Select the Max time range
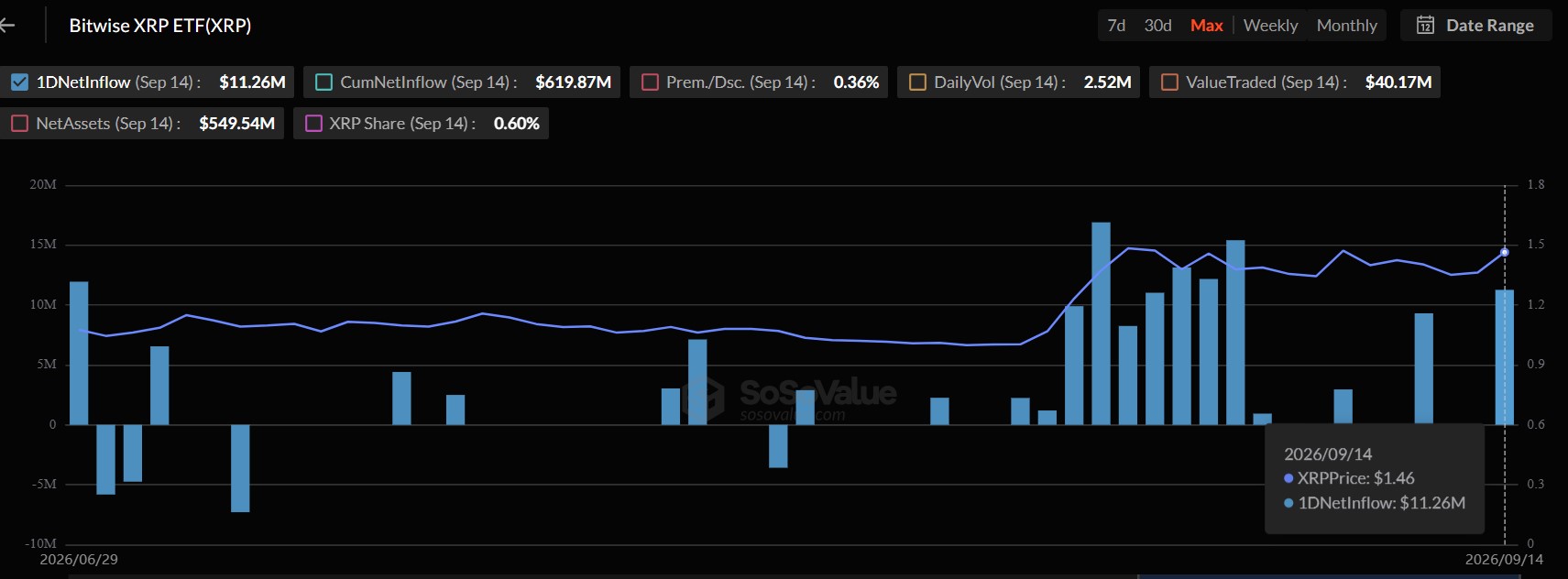This screenshot has height=579, width=1568. pos(1206,26)
